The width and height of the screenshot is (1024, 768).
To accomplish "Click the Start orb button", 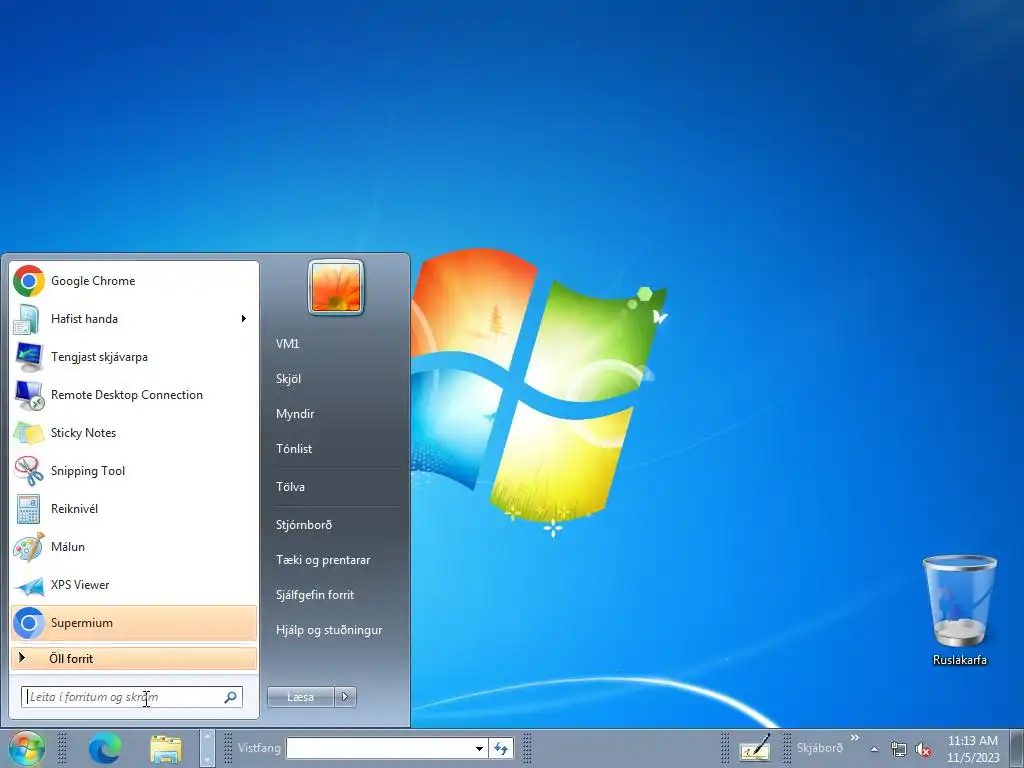I will 26,748.
